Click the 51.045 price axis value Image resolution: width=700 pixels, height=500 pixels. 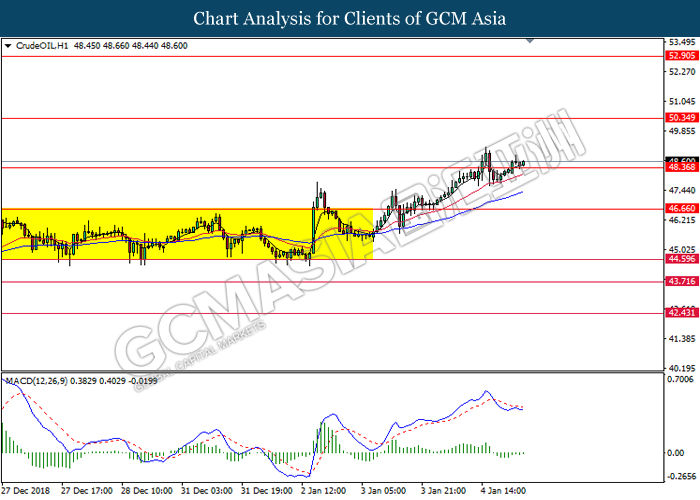tap(682, 102)
